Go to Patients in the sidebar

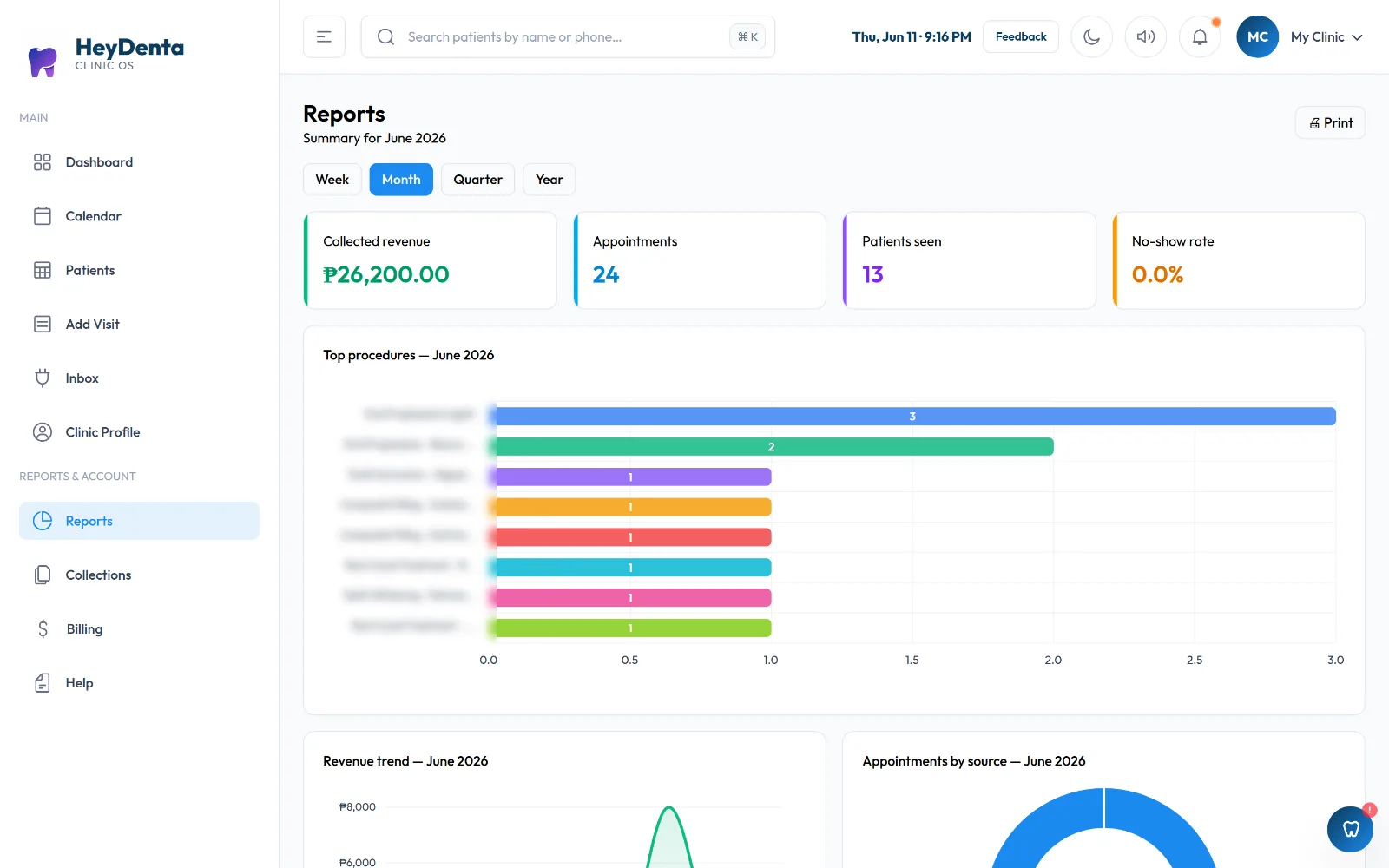[x=139, y=270]
